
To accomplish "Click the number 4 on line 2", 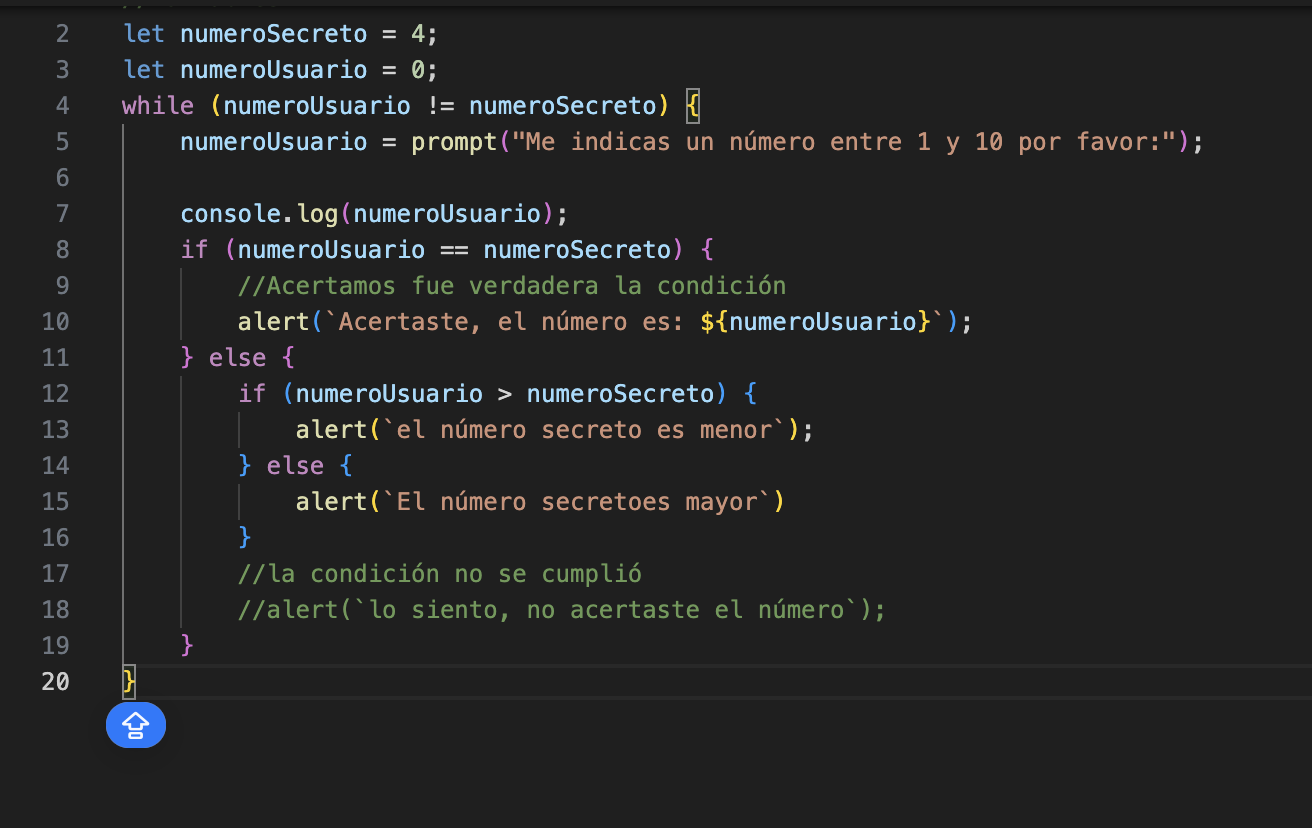I will 418,34.
